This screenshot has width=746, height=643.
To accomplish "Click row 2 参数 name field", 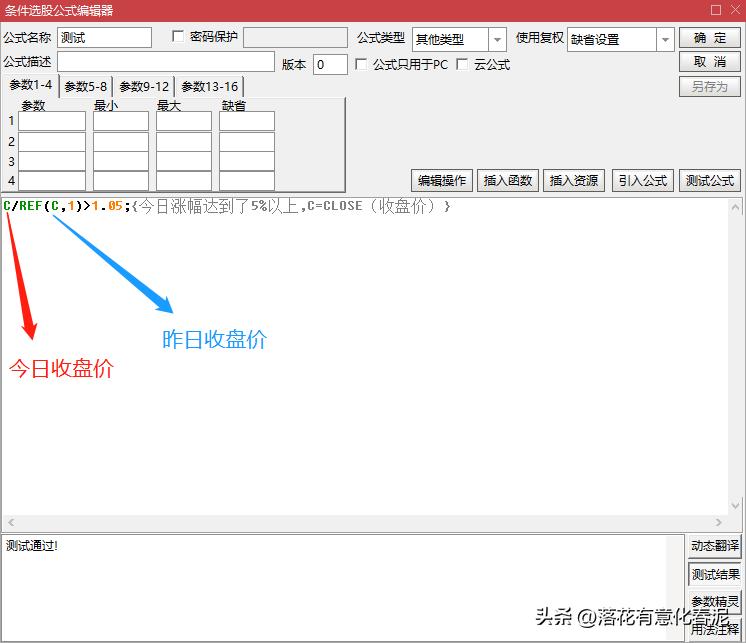I will click(x=52, y=142).
